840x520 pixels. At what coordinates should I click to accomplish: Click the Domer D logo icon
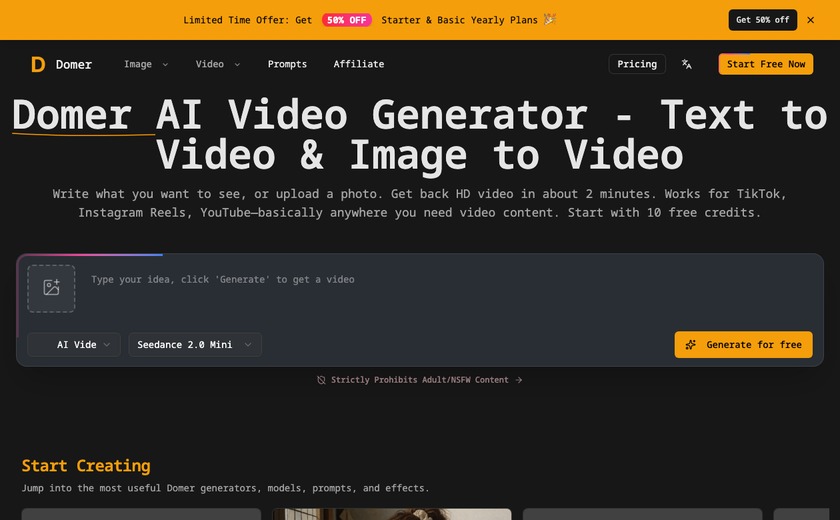click(38, 64)
